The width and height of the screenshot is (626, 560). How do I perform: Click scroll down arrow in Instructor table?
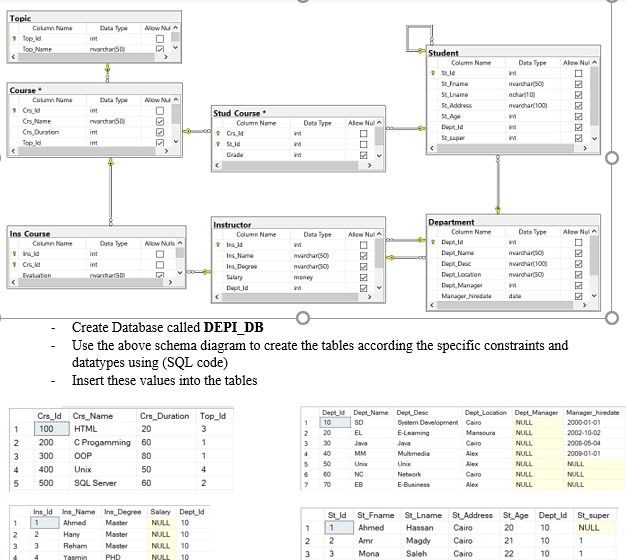pos(379,288)
